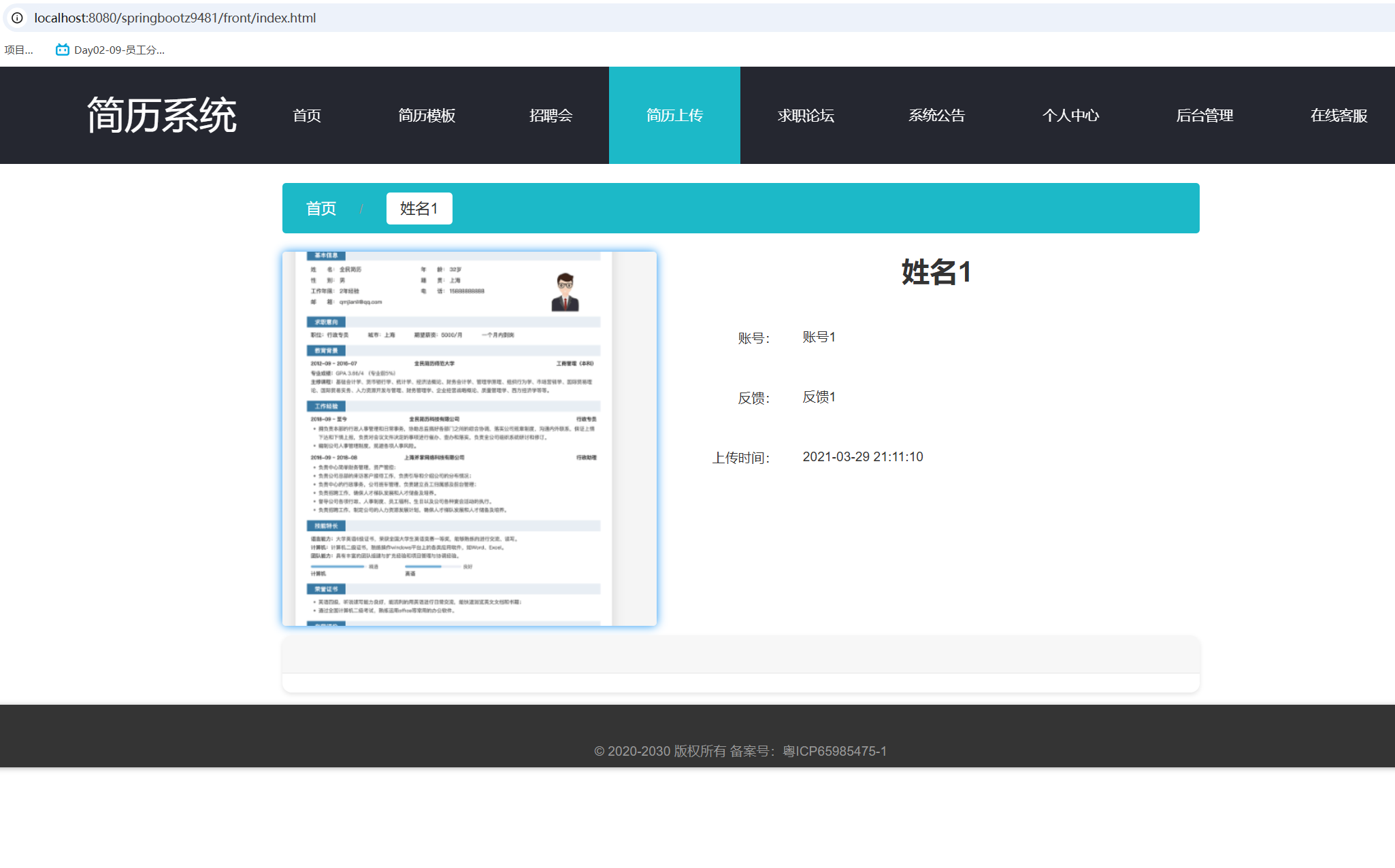Open the 求职论坛 forum
1395x868 pixels.
(x=806, y=115)
